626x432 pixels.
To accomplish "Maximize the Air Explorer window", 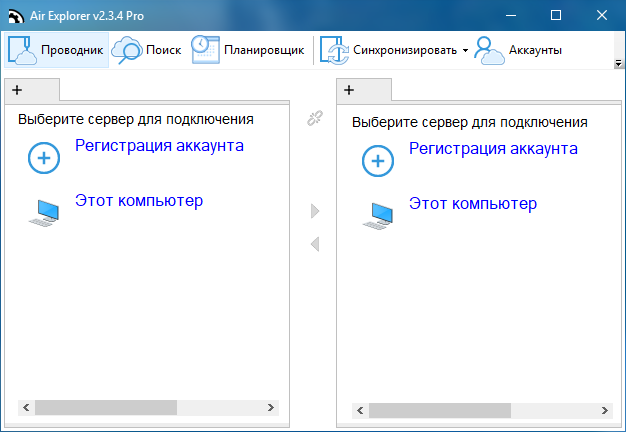I will pos(556,16).
